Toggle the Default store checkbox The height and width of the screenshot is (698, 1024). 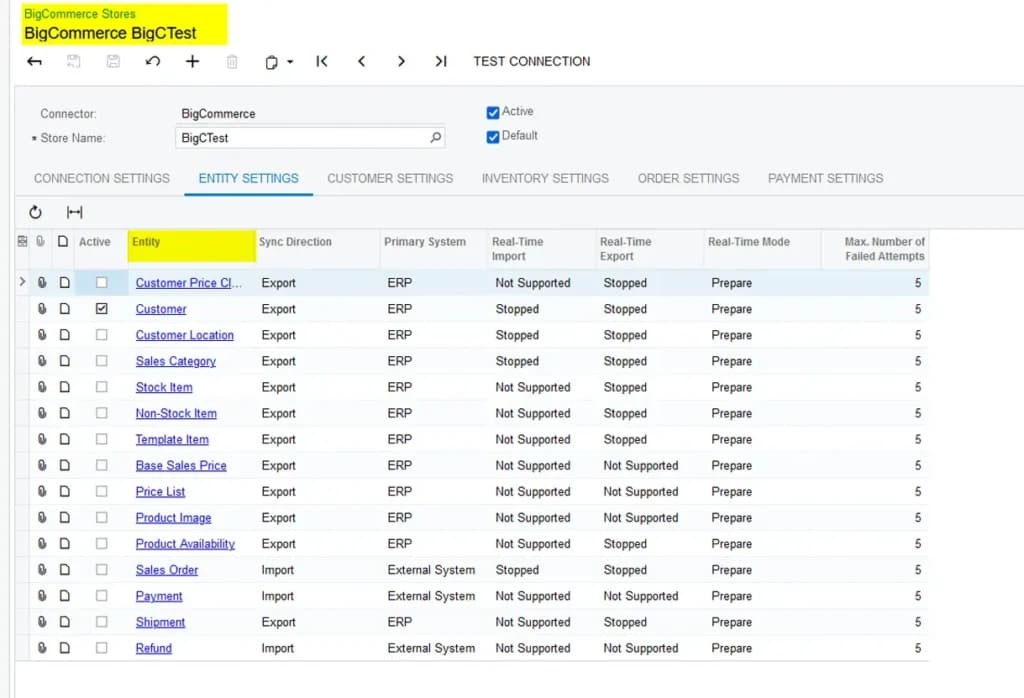coord(493,136)
